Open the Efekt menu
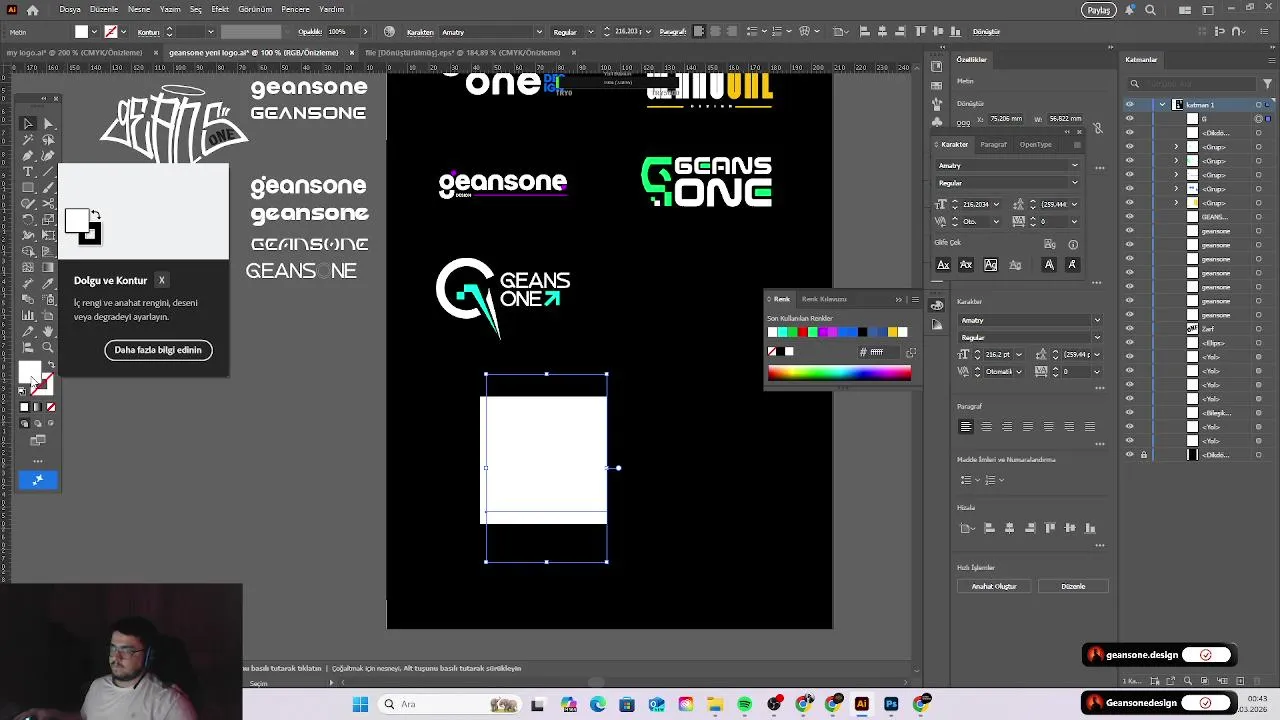The image size is (1280, 720). (x=220, y=10)
